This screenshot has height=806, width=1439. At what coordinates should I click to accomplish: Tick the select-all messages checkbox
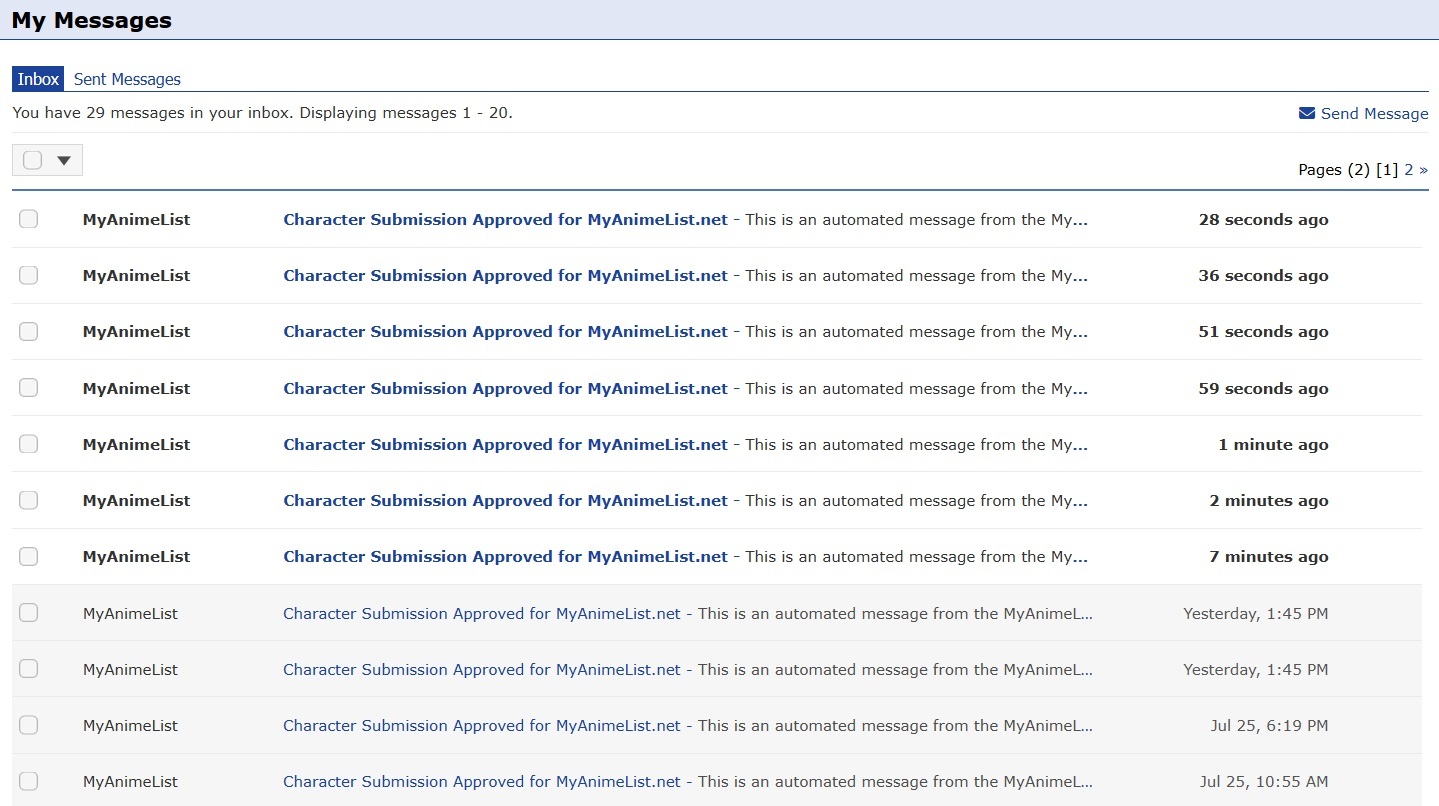[x=33, y=160]
